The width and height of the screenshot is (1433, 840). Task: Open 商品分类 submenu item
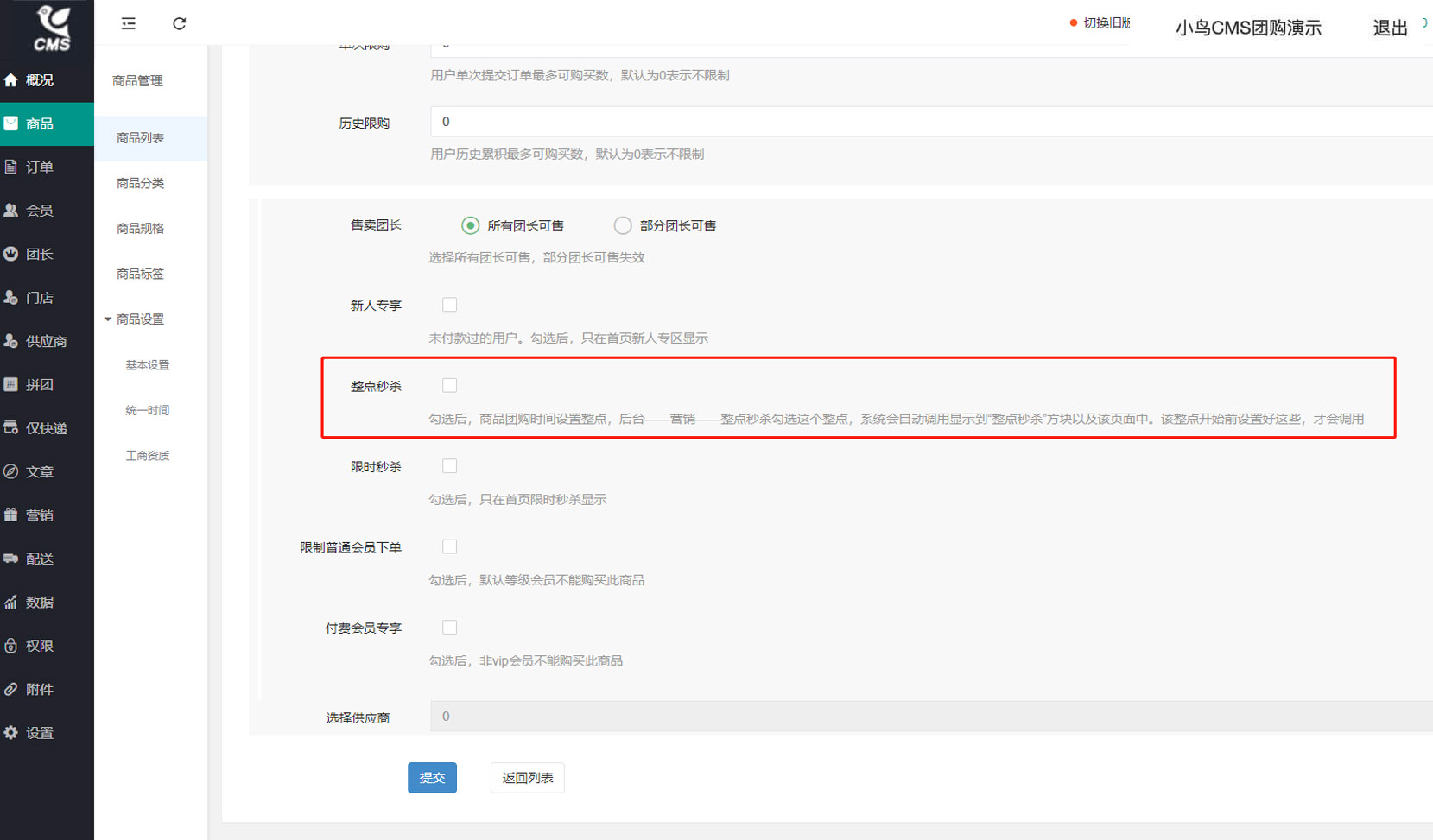click(x=140, y=183)
